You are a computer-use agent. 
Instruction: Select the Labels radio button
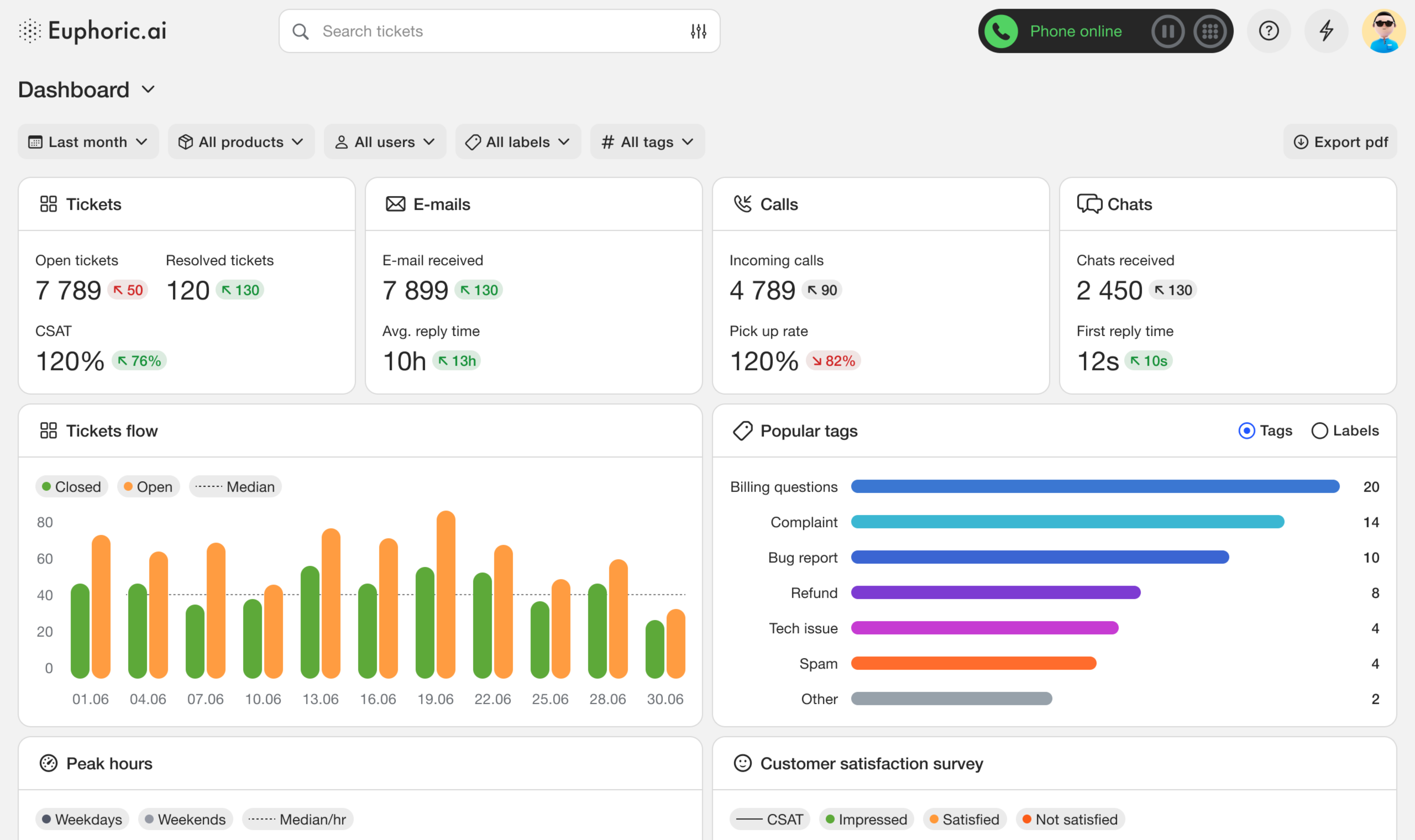(1319, 431)
